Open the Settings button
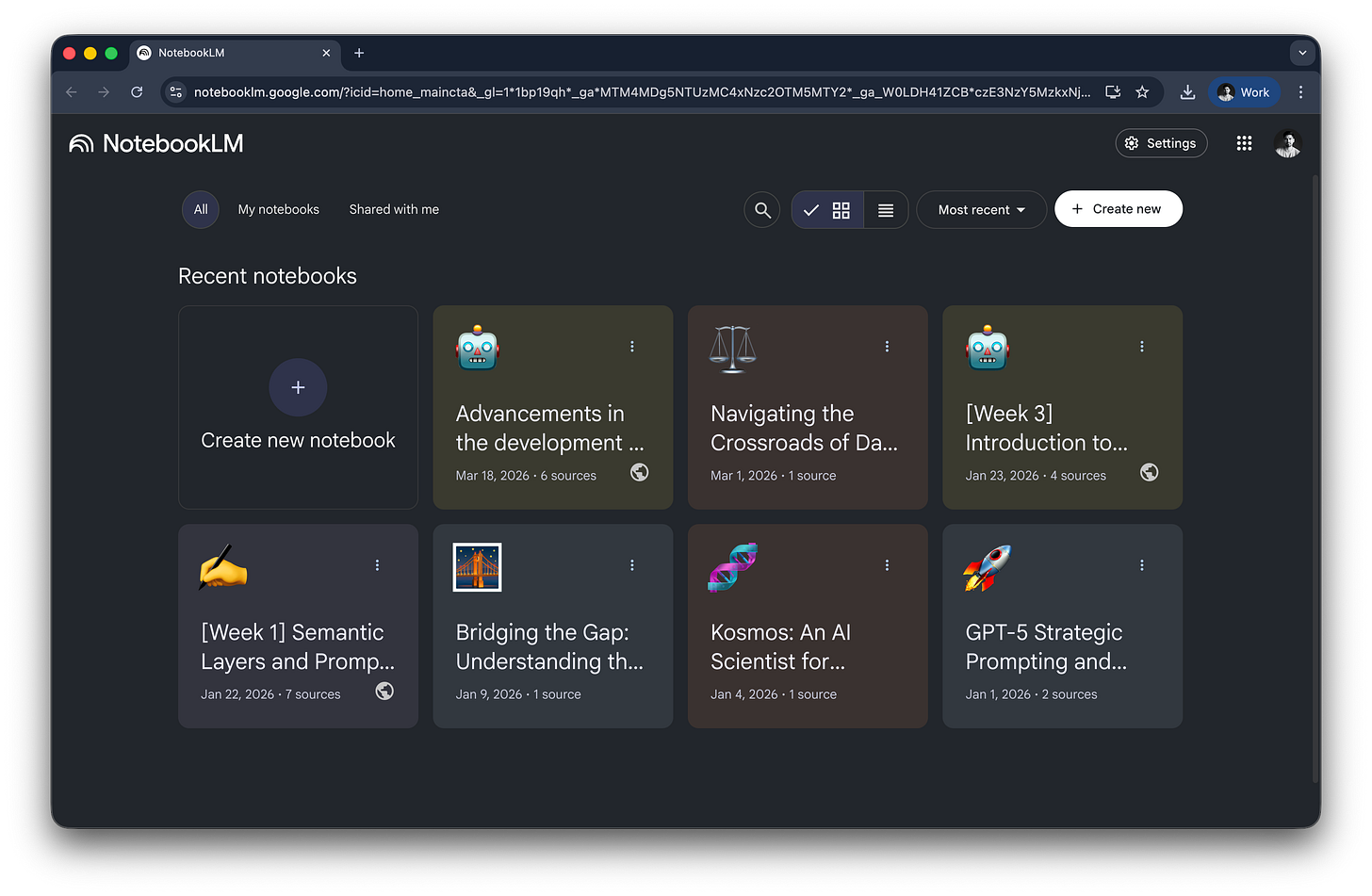This screenshot has width=1372, height=896. [1161, 143]
